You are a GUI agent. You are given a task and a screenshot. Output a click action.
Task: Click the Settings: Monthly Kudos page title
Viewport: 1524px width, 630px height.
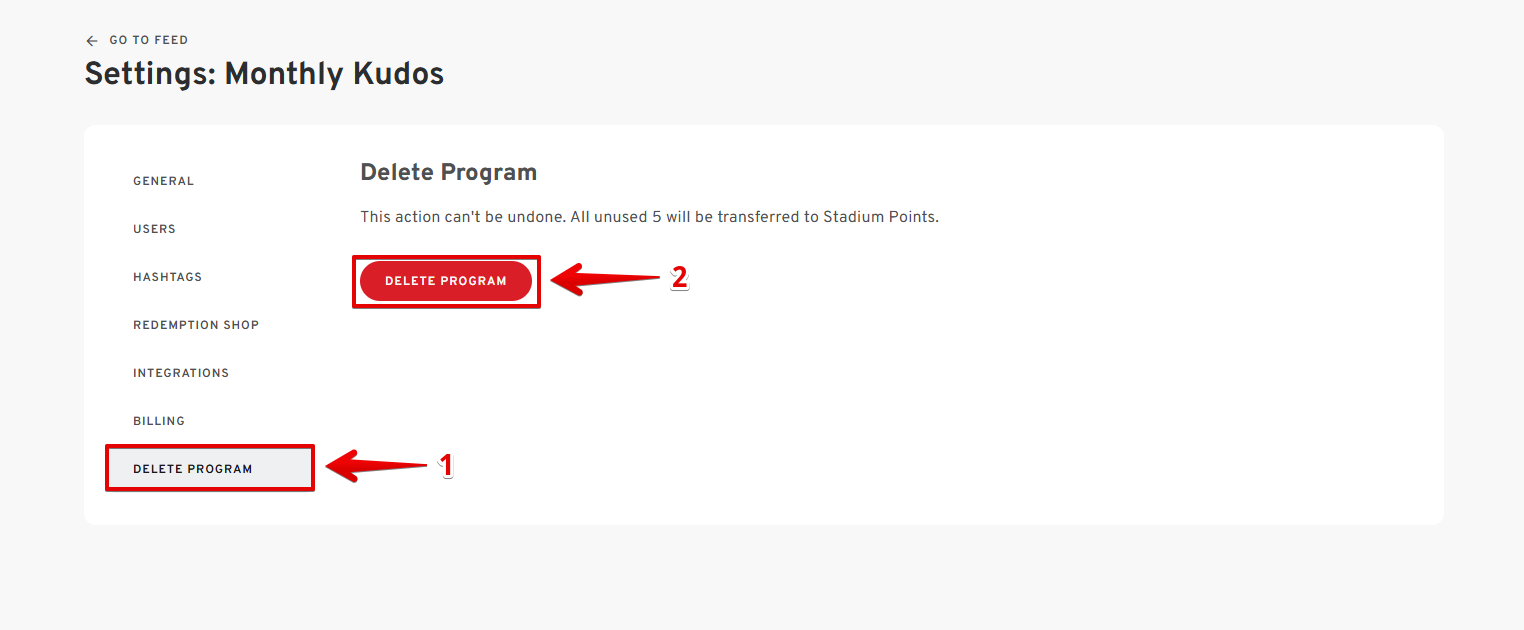264,74
